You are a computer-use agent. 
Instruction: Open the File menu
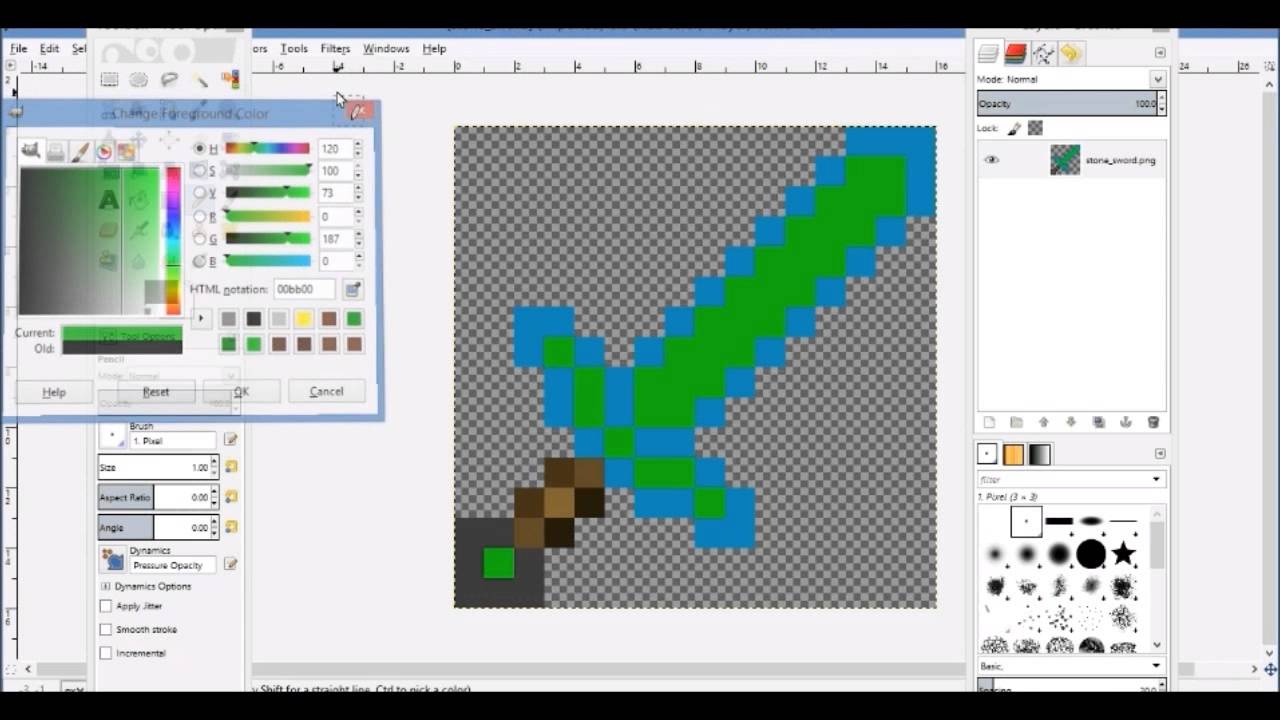tap(19, 49)
